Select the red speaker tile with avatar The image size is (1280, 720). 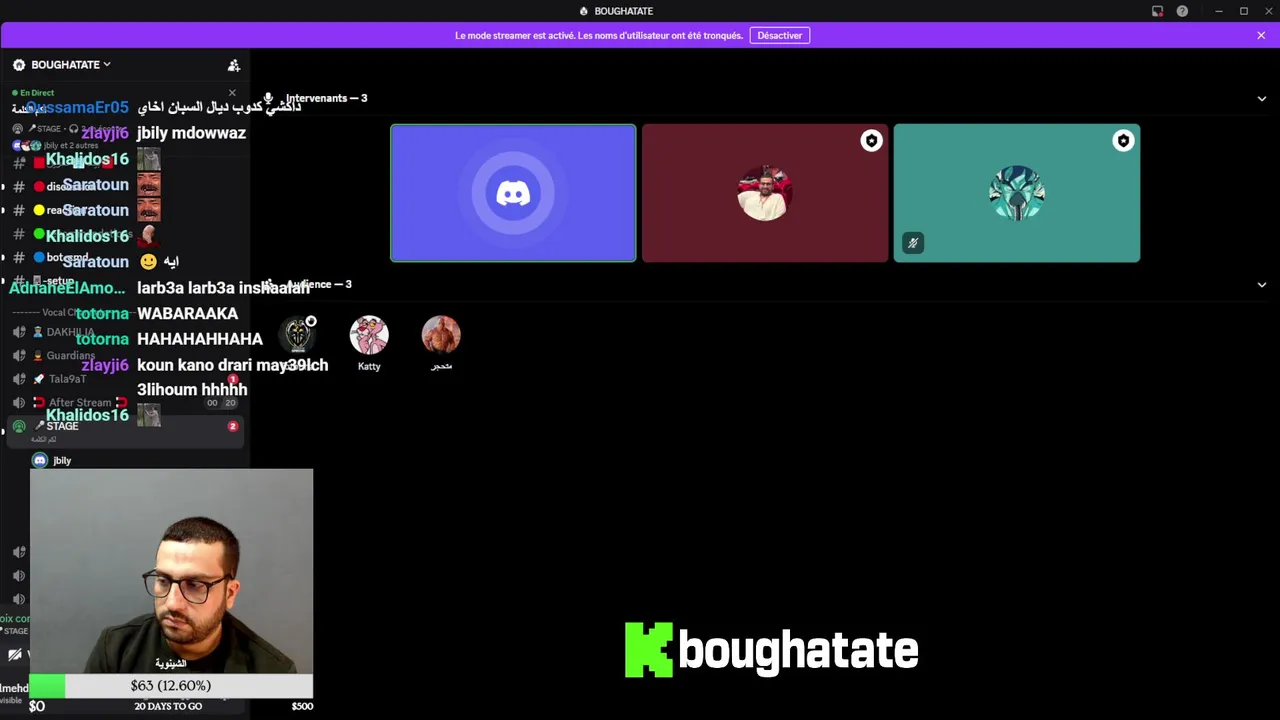(765, 193)
